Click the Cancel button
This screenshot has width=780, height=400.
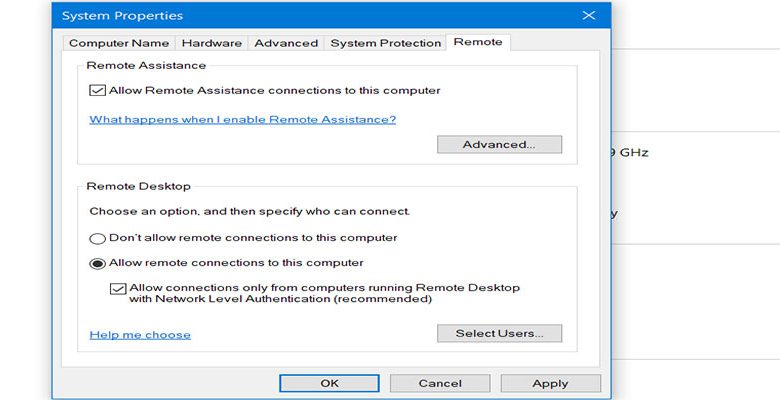click(x=440, y=383)
